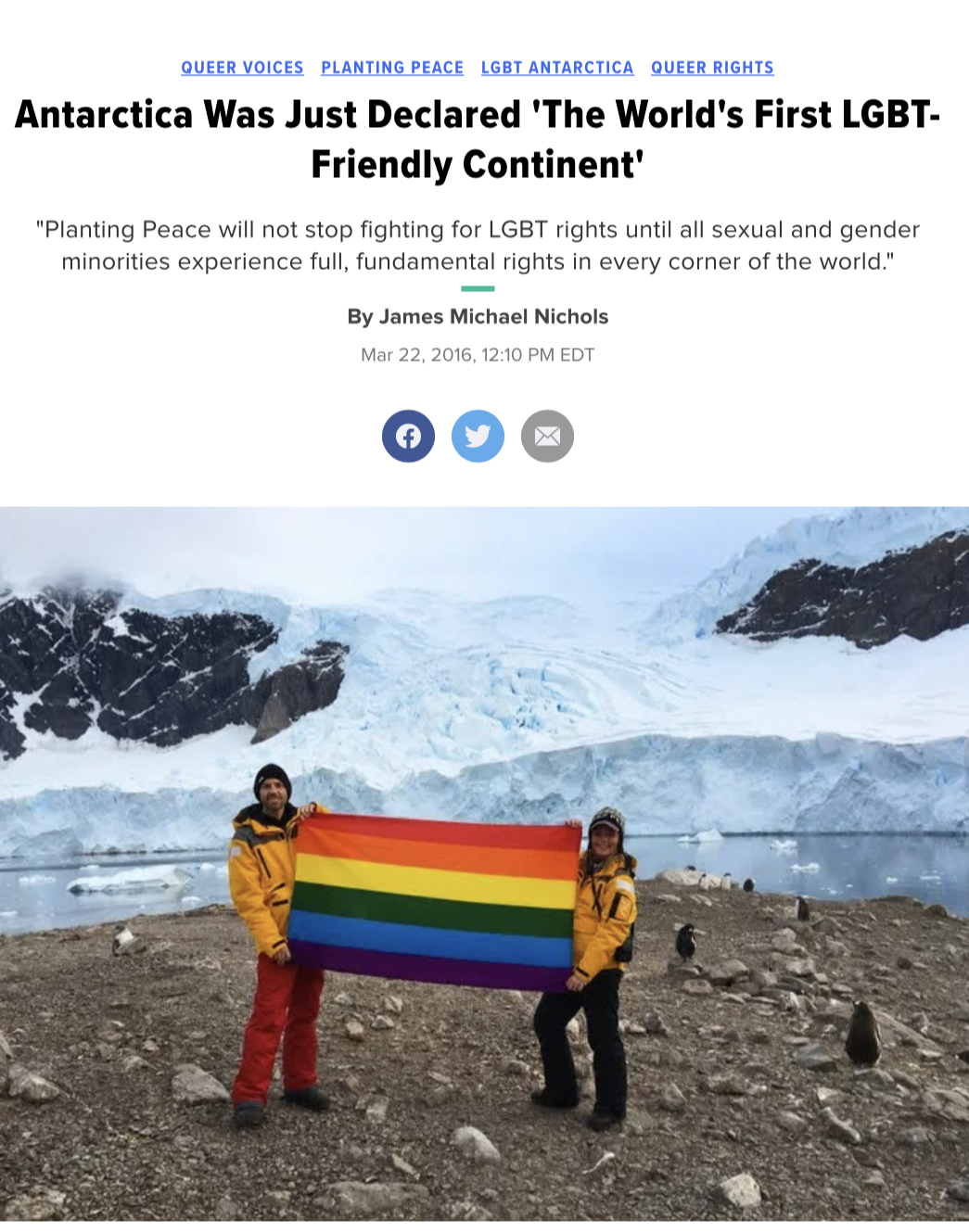Viewport: 969px width, 1232px height.
Task: Click the Antarctica LGBT-Friendly Continent headline
Action: (x=478, y=139)
